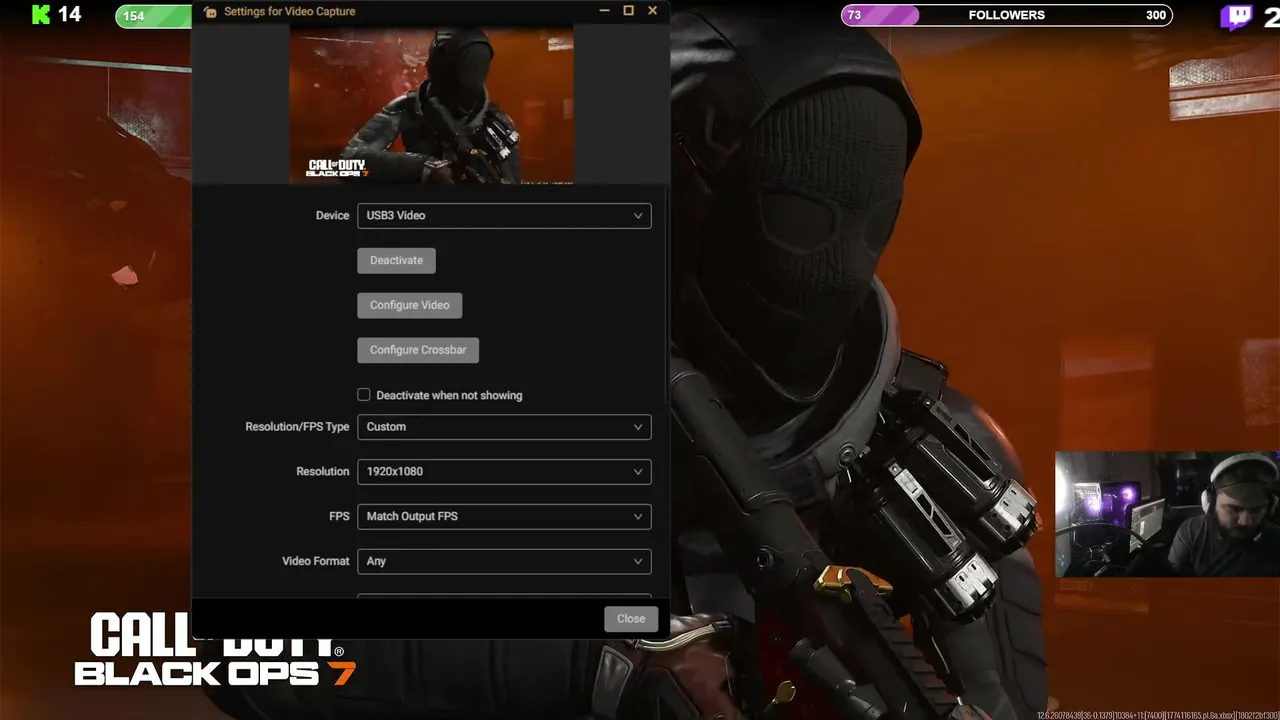Click the green 154 progress bar
The image size is (1280, 720).
pos(154,16)
